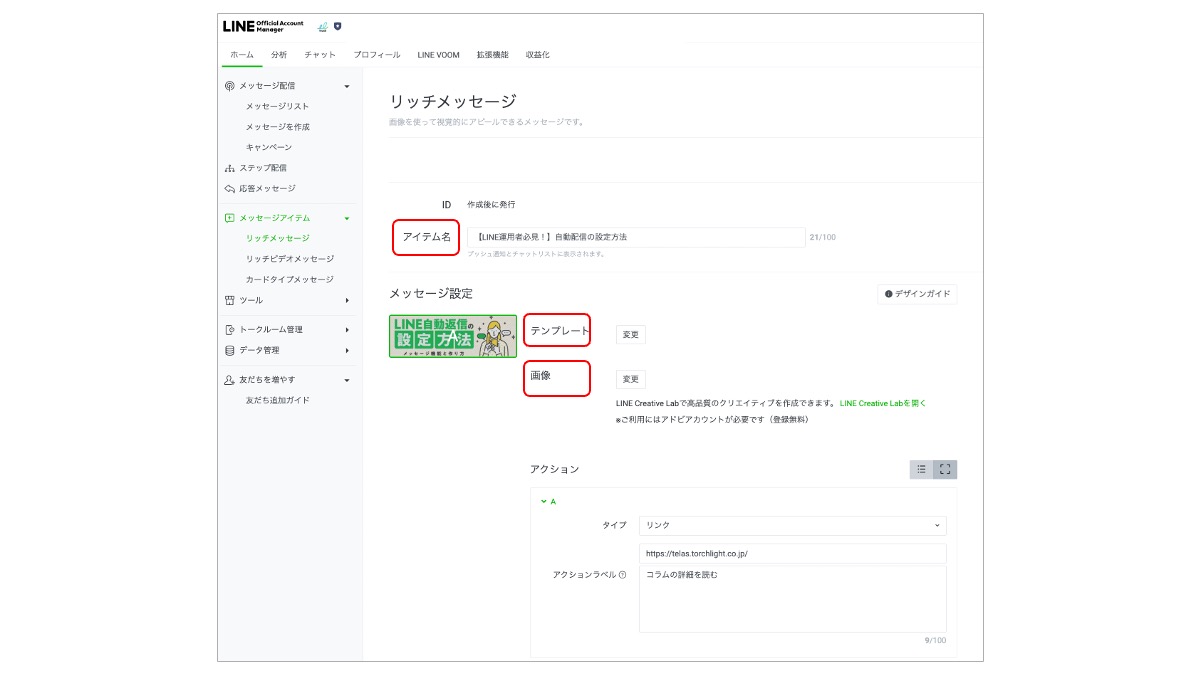The height and width of the screenshot is (675, 1200).
Task: Click the green メッセージアイテム icon
Action: pyautogui.click(x=230, y=218)
